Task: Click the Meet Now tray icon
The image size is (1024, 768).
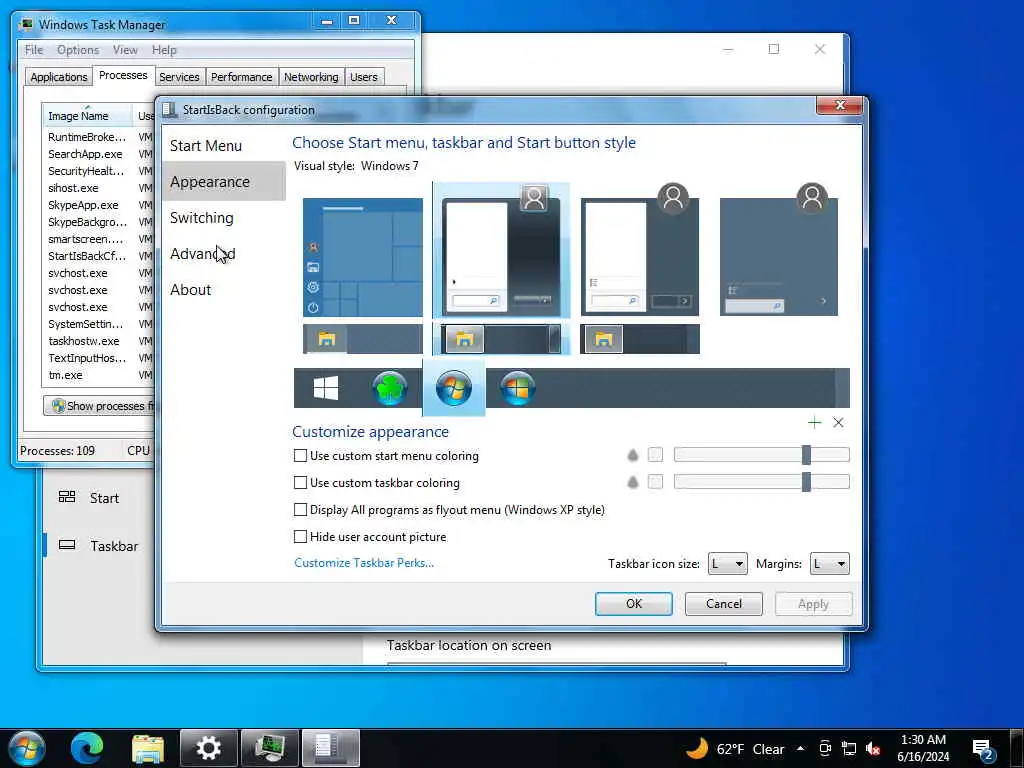Action: click(825, 749)
